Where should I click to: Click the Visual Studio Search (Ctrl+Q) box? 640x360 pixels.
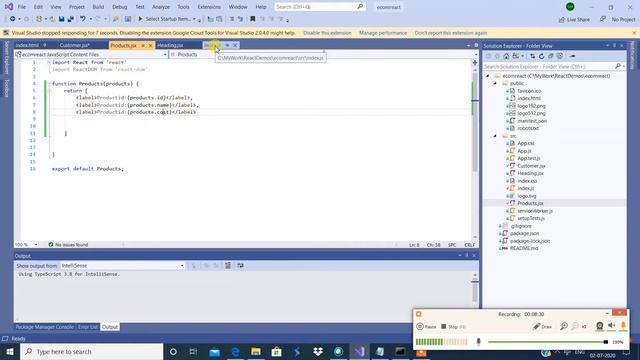319,7
